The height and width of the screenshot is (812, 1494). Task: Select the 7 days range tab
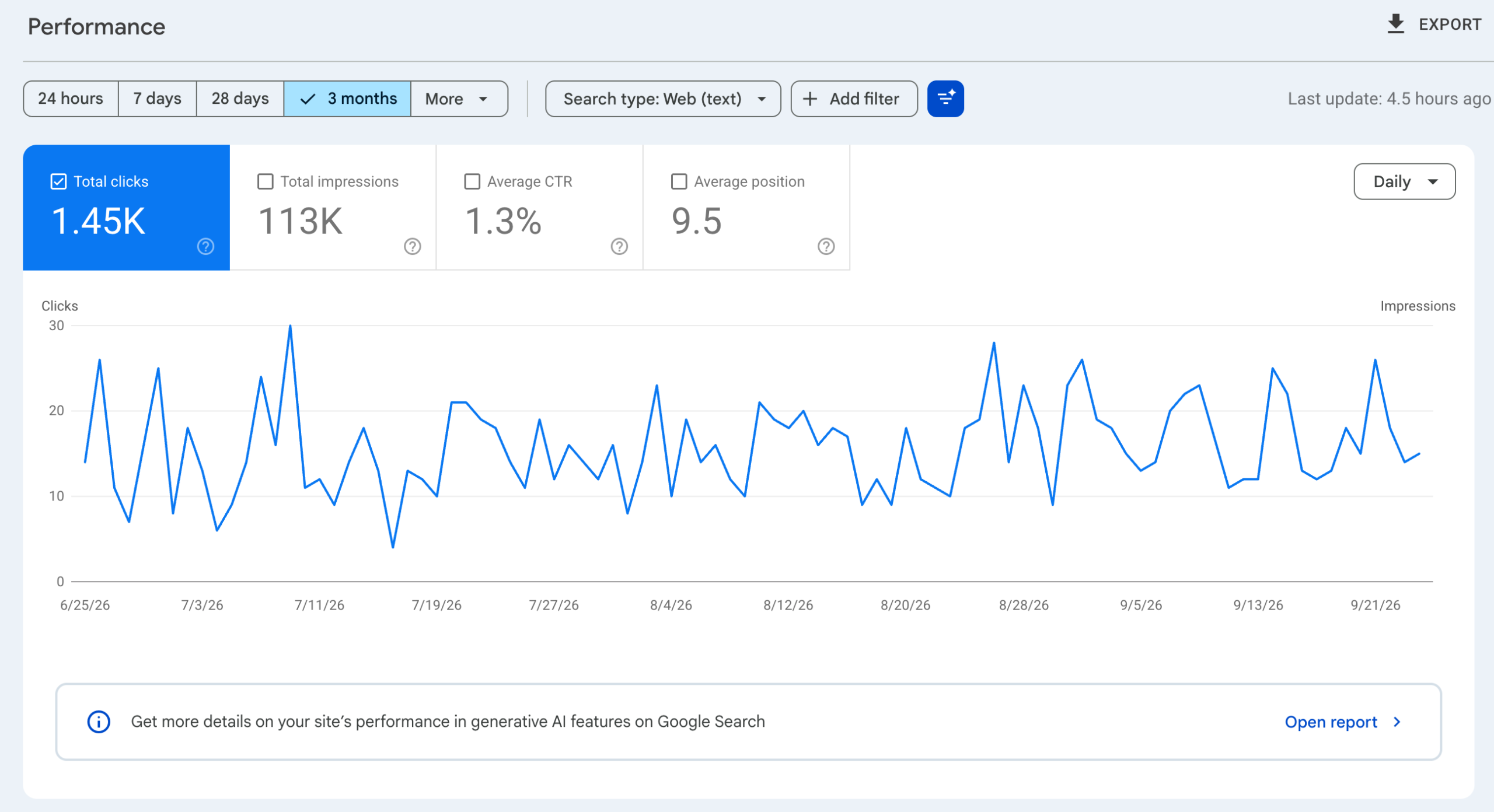[x=157, y=99]
